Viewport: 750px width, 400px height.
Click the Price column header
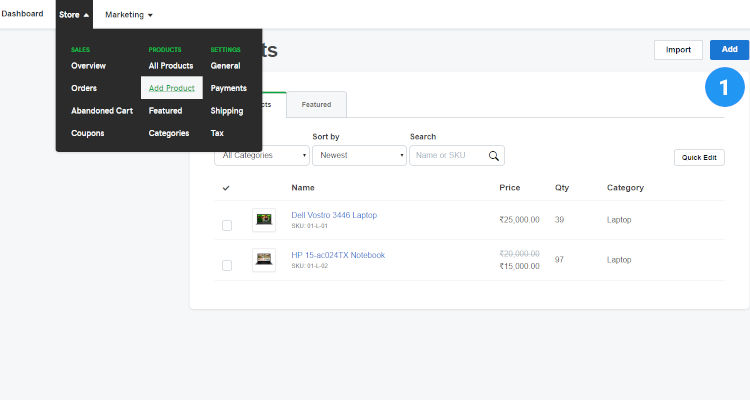(510, 188)
